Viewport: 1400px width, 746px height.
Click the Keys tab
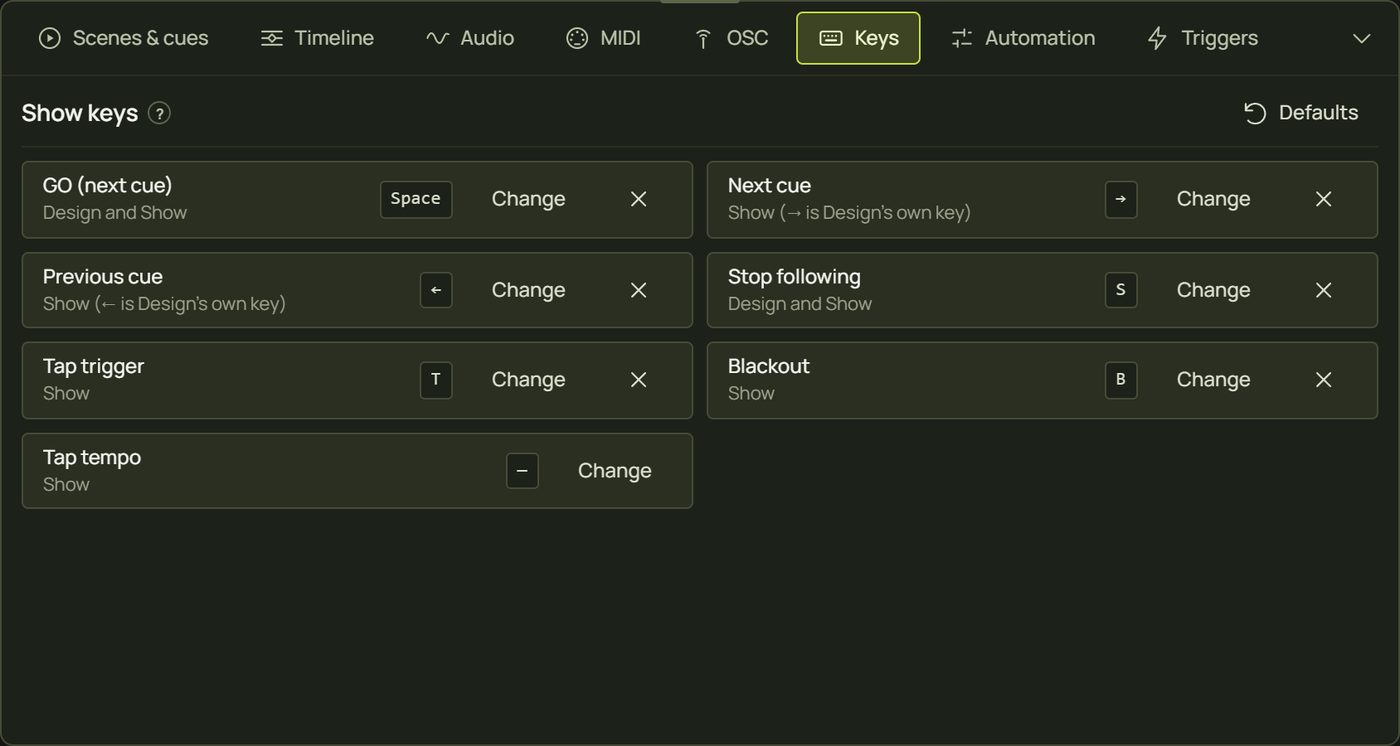858,38
